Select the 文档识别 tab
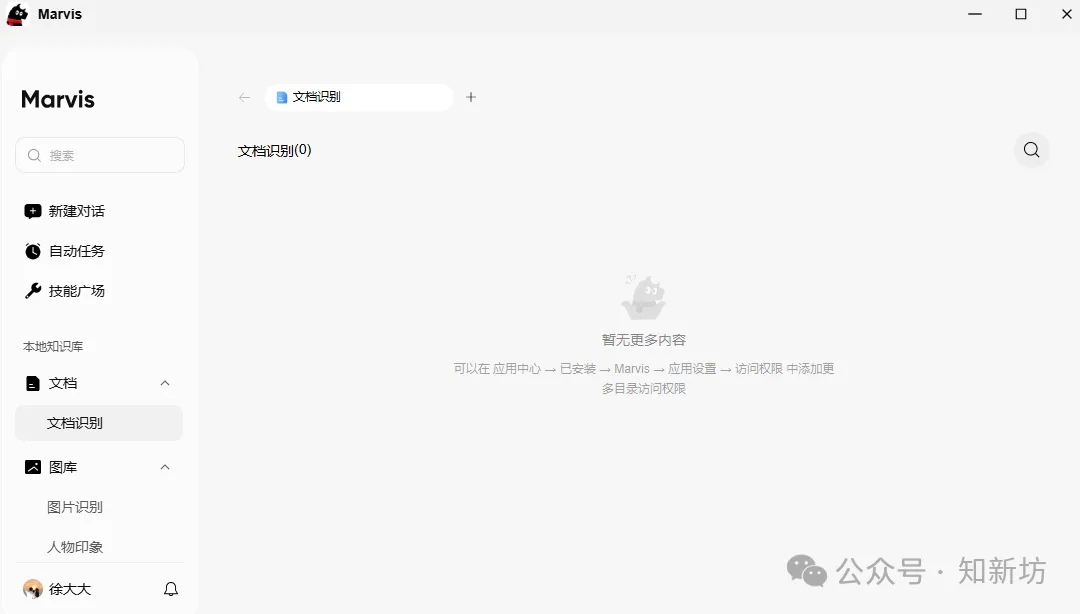This screenshot has height=614, width=1080. tap(359, 97)
